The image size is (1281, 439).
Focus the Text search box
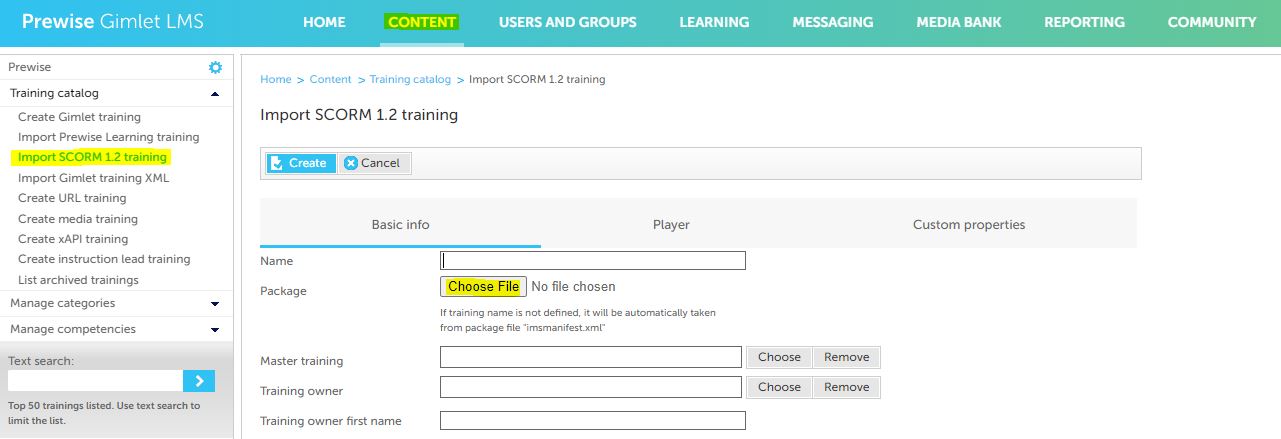pos(95,380)
